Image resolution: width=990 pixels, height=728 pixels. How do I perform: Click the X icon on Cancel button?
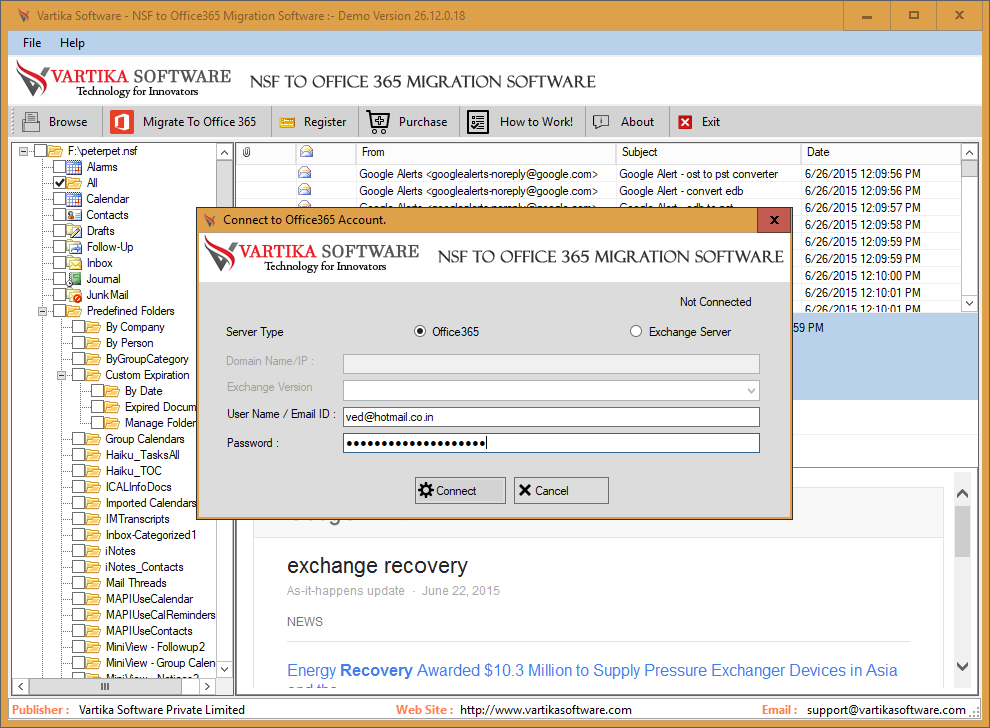click(525, 491)
